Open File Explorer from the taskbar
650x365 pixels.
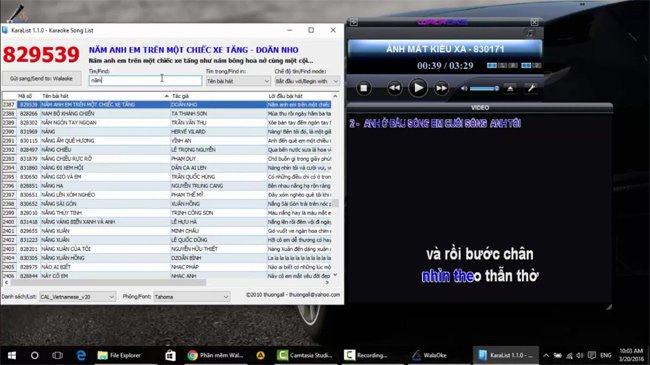[x=119, y=355]
